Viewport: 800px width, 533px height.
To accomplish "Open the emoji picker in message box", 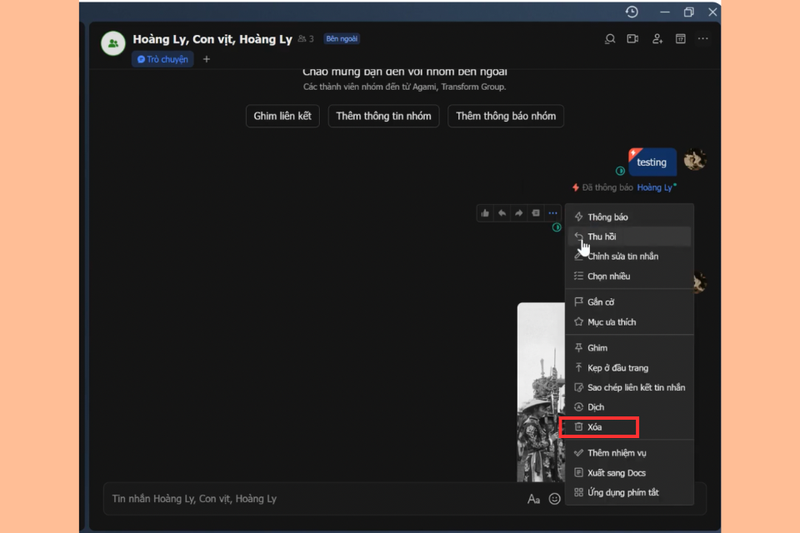I will click(554, 499).
